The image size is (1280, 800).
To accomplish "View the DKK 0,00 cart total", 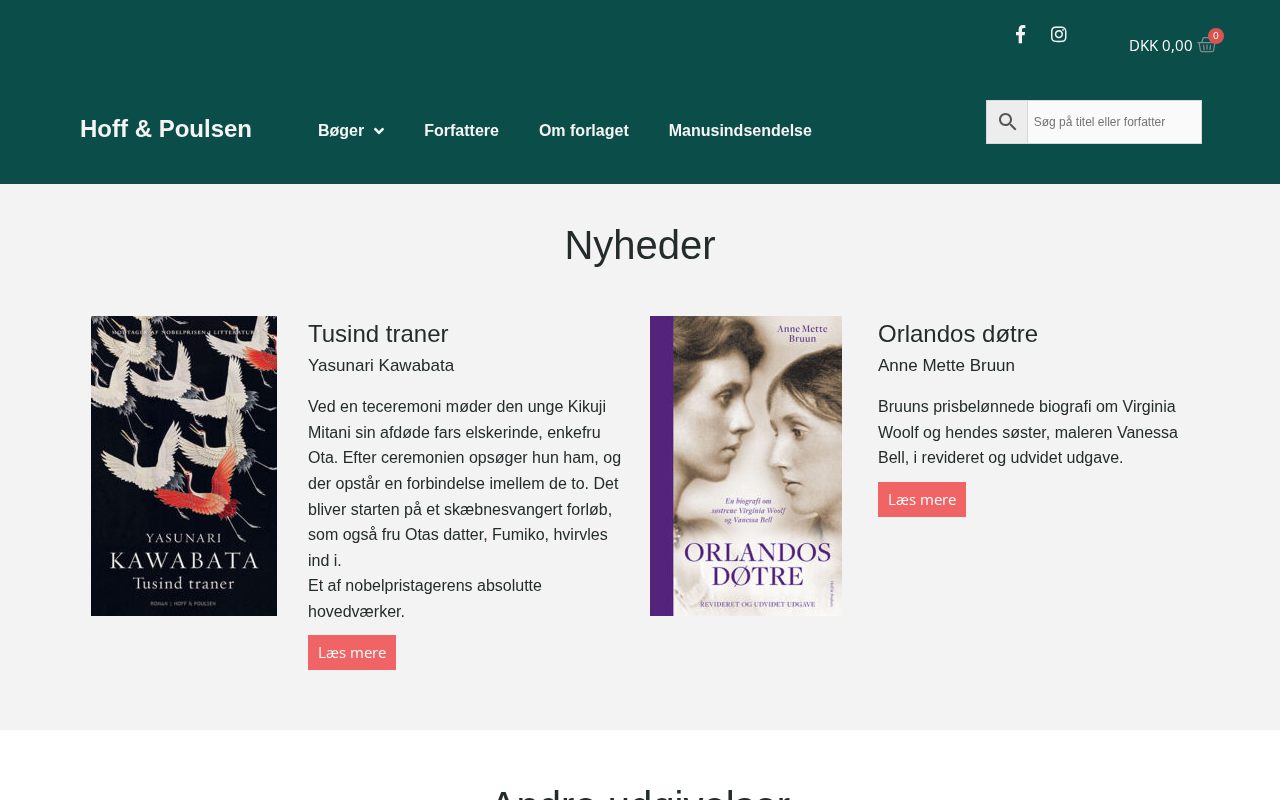I will point(1160,45).
